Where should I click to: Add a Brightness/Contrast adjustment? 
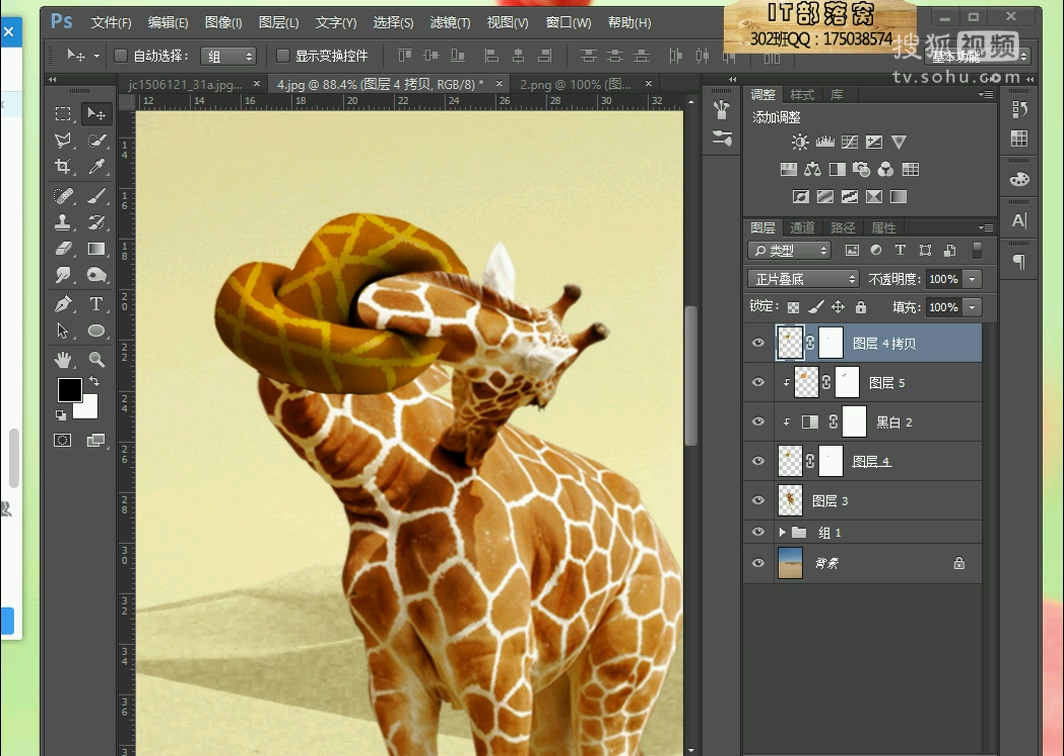799,143
